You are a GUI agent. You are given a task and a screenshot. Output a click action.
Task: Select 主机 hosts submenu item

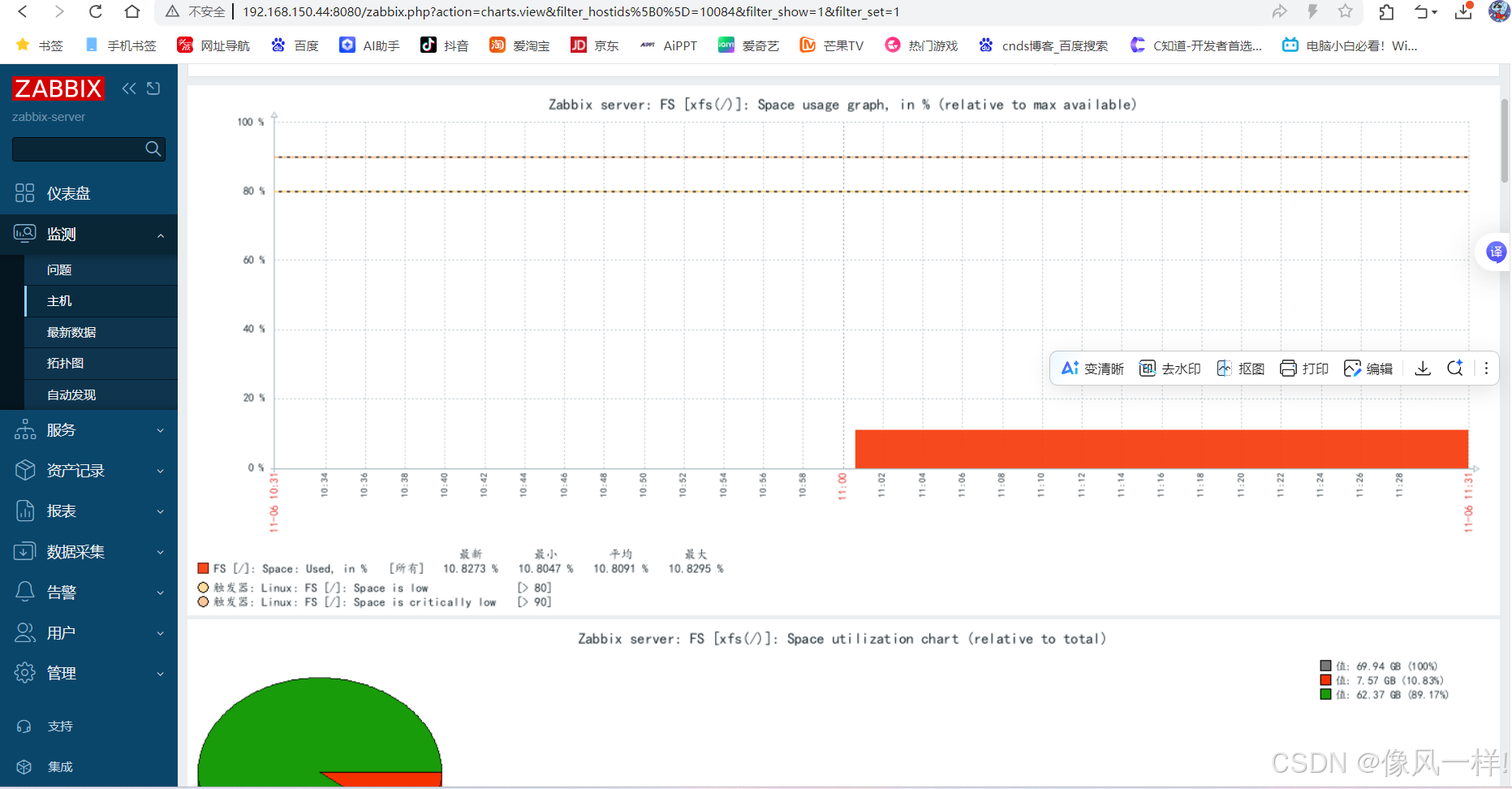(101, 301)
